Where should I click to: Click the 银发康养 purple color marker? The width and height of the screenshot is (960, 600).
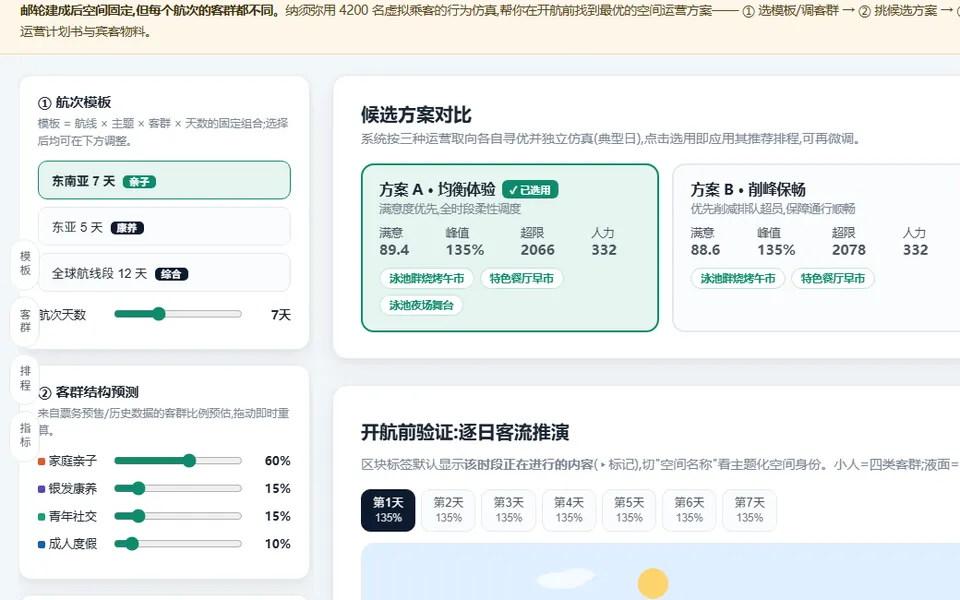42,489
